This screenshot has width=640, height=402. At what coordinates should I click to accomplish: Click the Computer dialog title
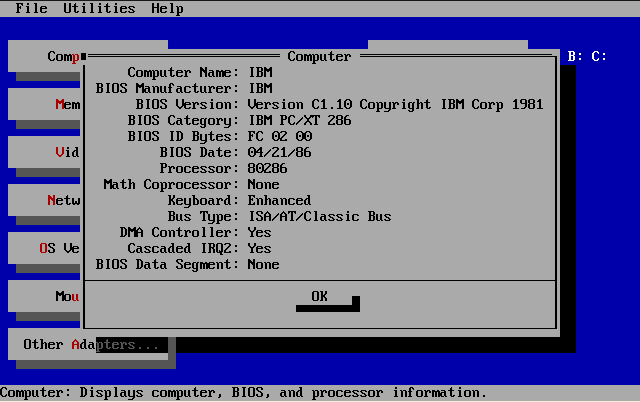pos(320,56)
